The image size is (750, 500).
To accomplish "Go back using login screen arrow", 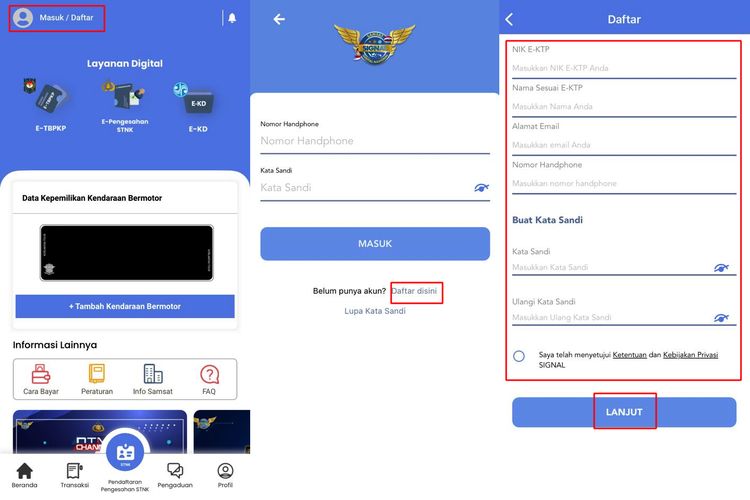I will tap(279, 19).
